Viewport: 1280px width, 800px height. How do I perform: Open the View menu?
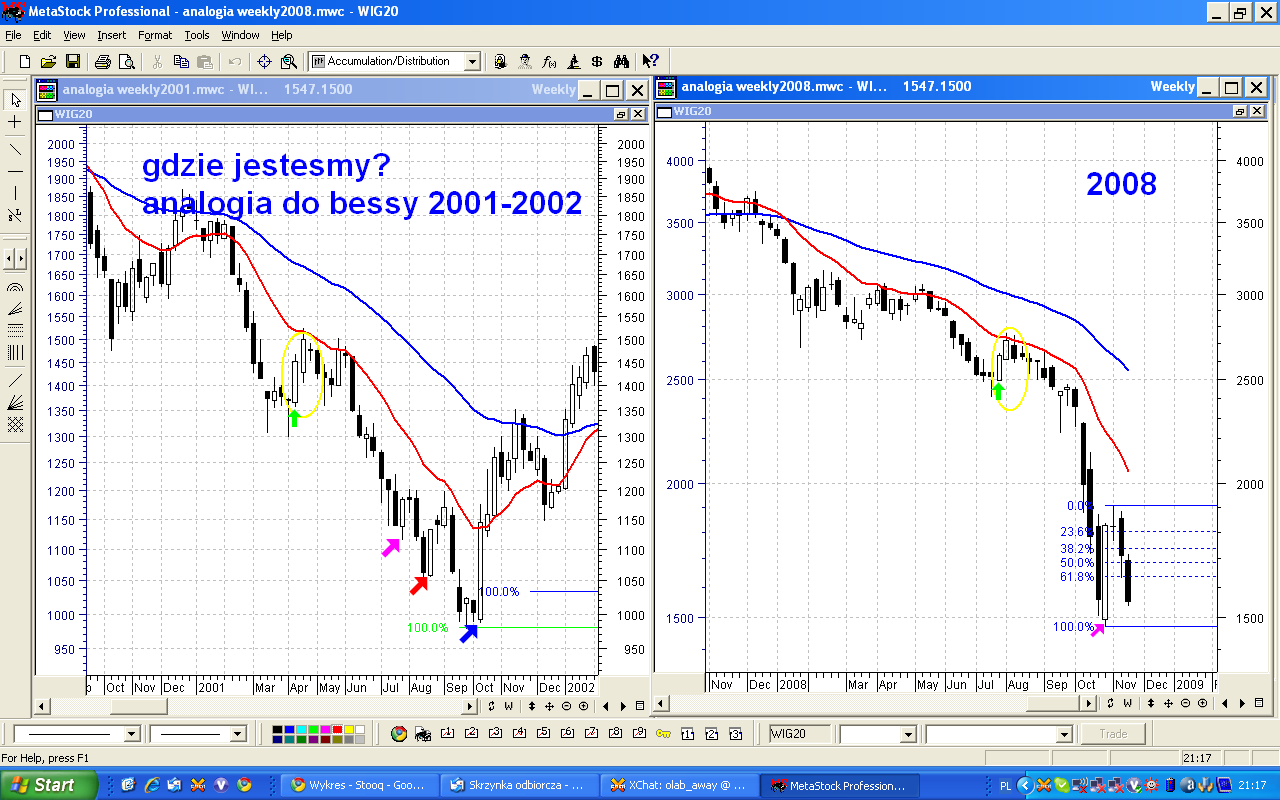[74, 35]
